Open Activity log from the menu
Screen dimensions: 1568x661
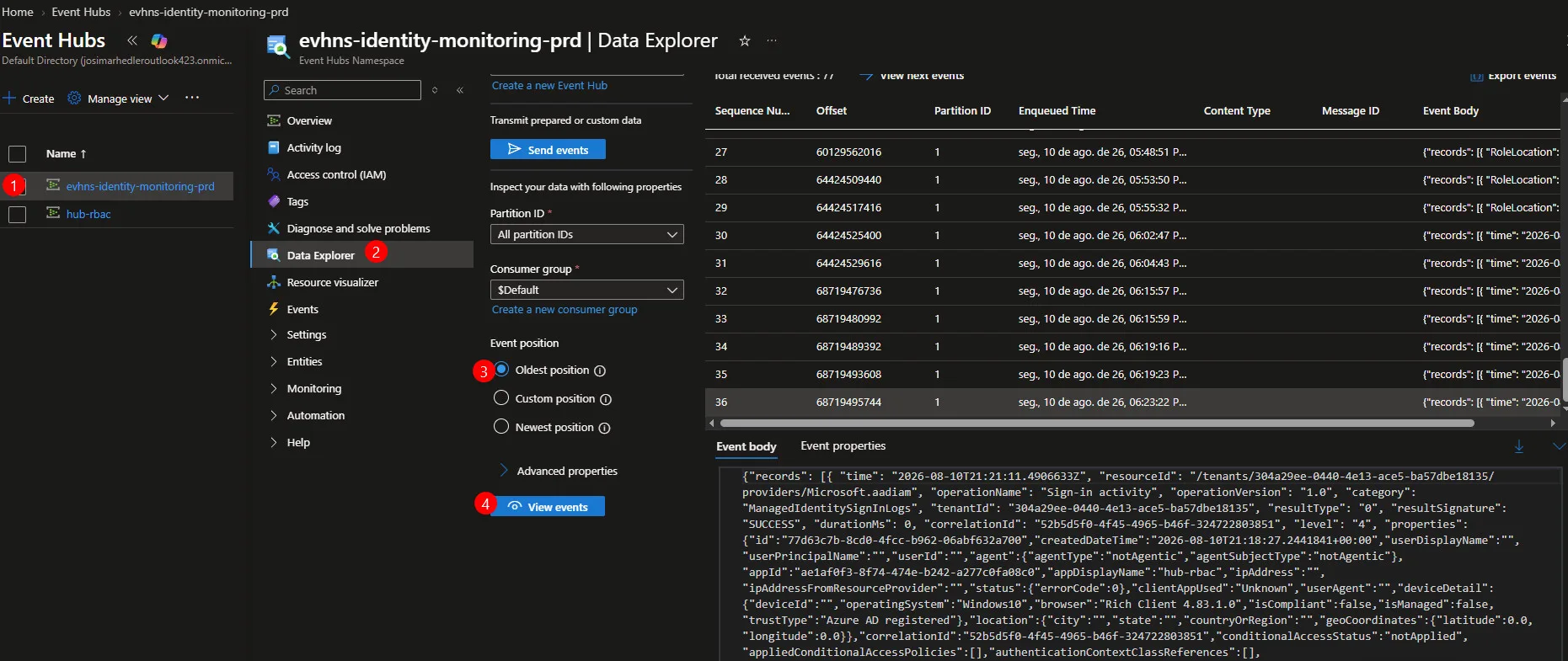point(313,147)
